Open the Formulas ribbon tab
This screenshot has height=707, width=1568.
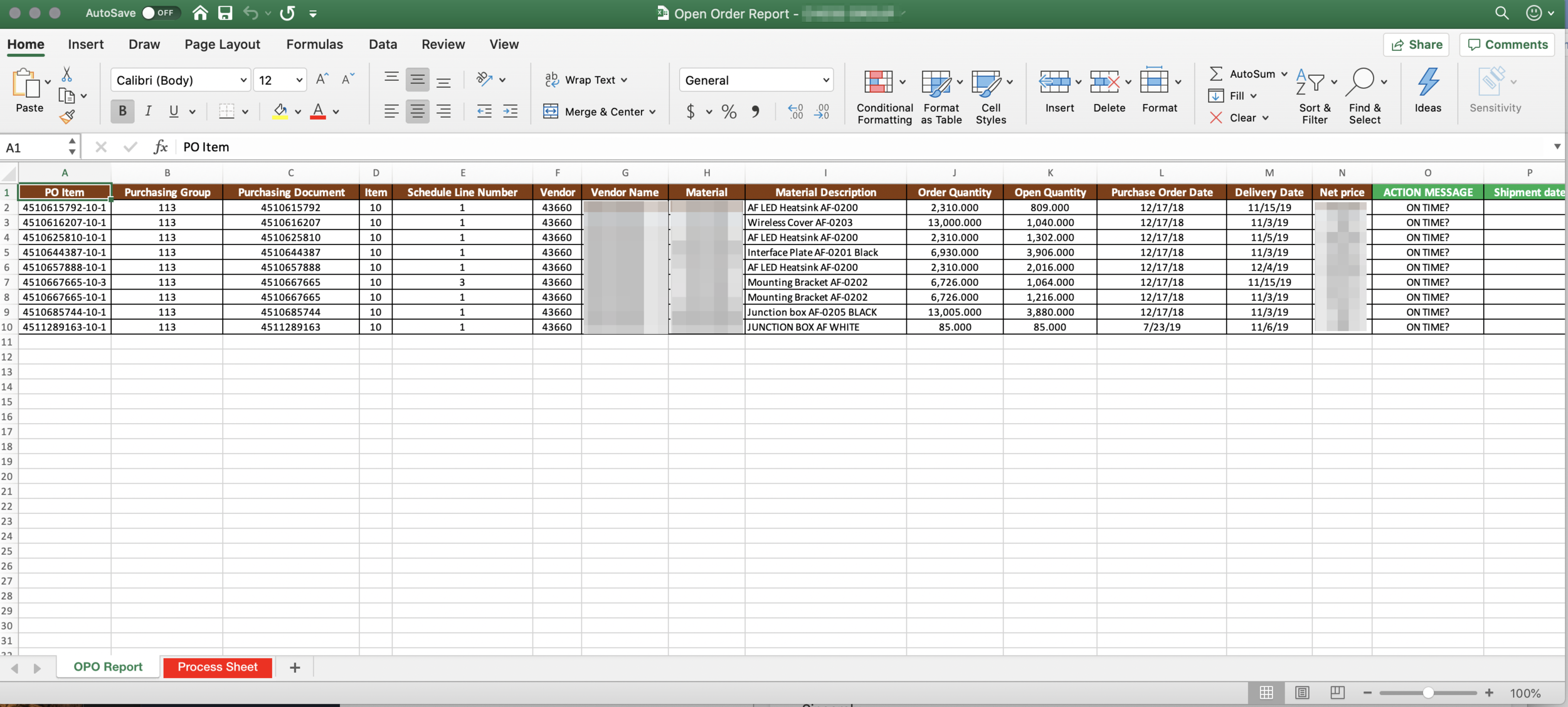pos(314,45)
